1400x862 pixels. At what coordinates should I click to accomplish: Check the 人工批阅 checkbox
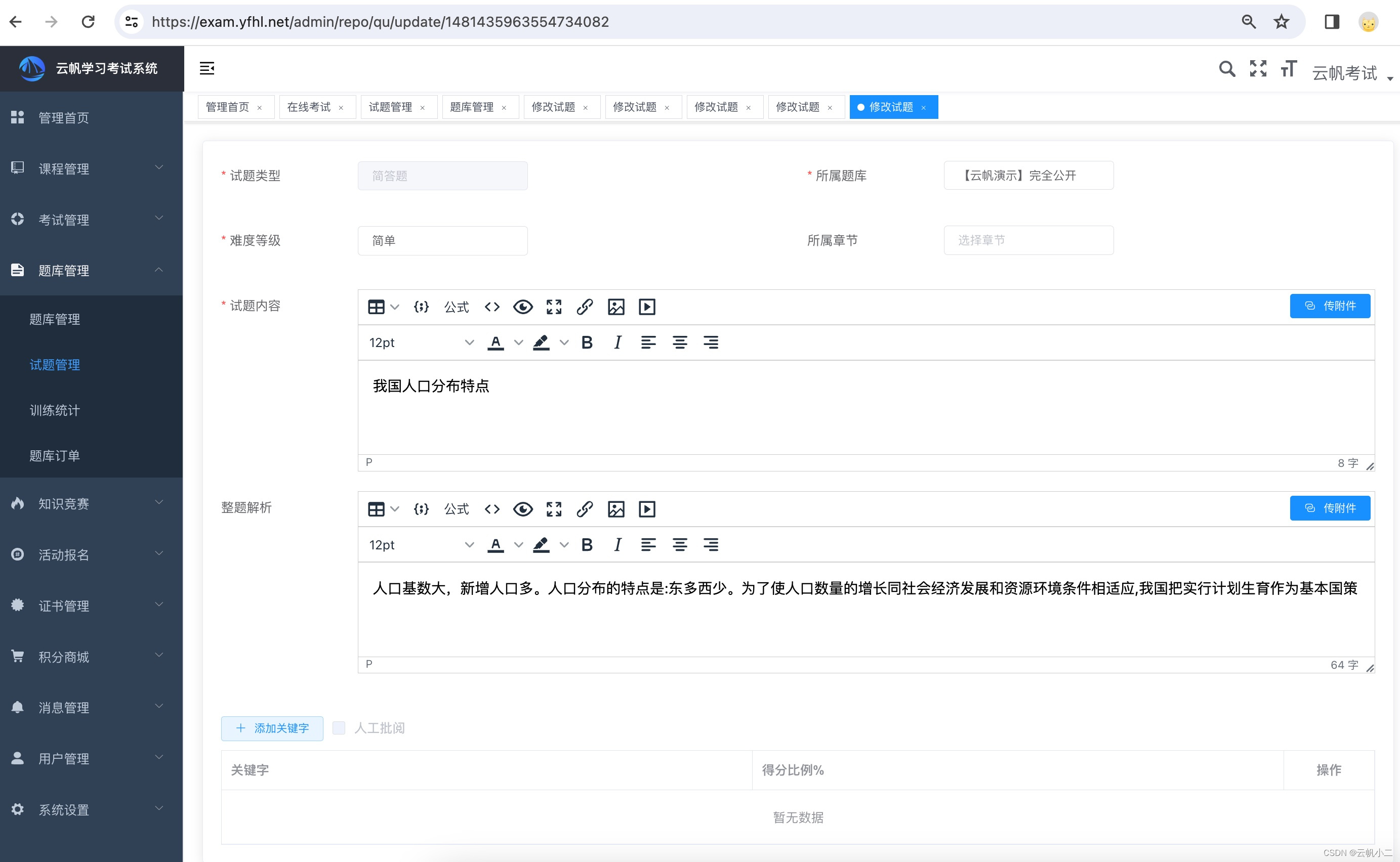(x=339, y=728)
